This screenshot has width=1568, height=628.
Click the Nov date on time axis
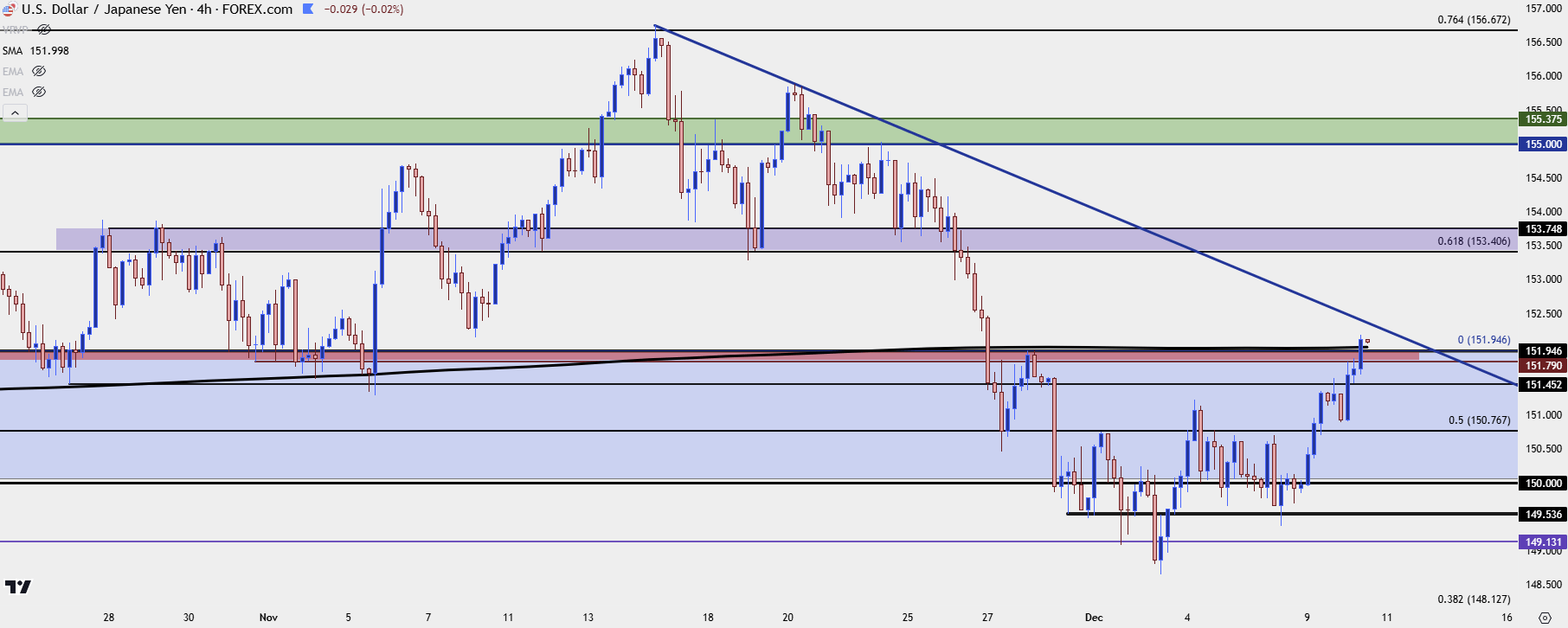[x=268, y=618]
